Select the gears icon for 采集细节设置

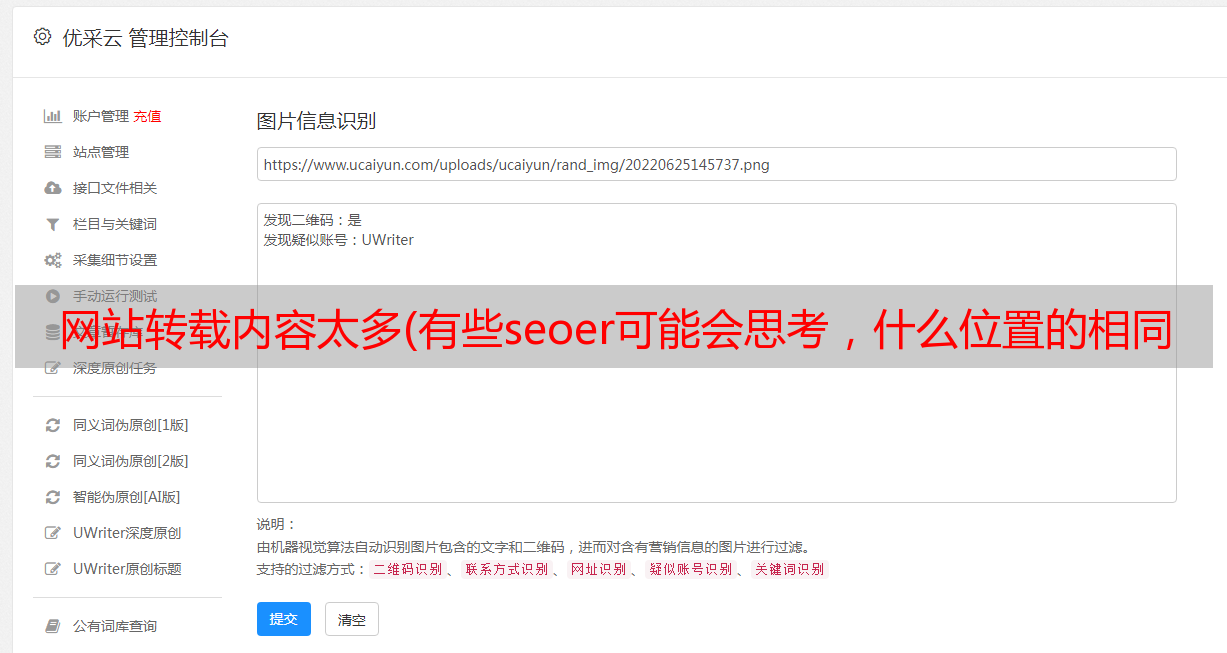pos(53,260)
